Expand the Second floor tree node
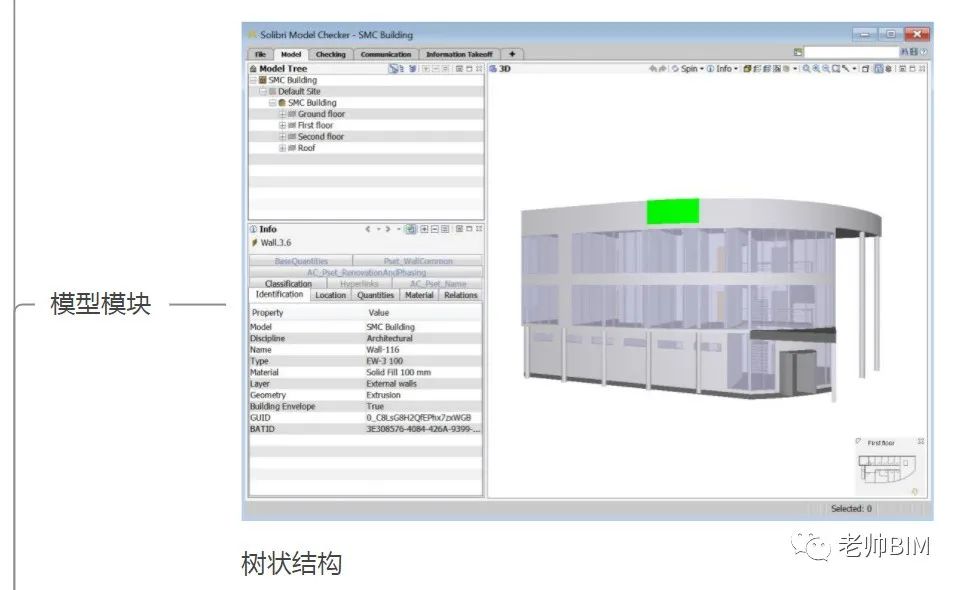This screenshot has width=963, height=590. (283, 137)
